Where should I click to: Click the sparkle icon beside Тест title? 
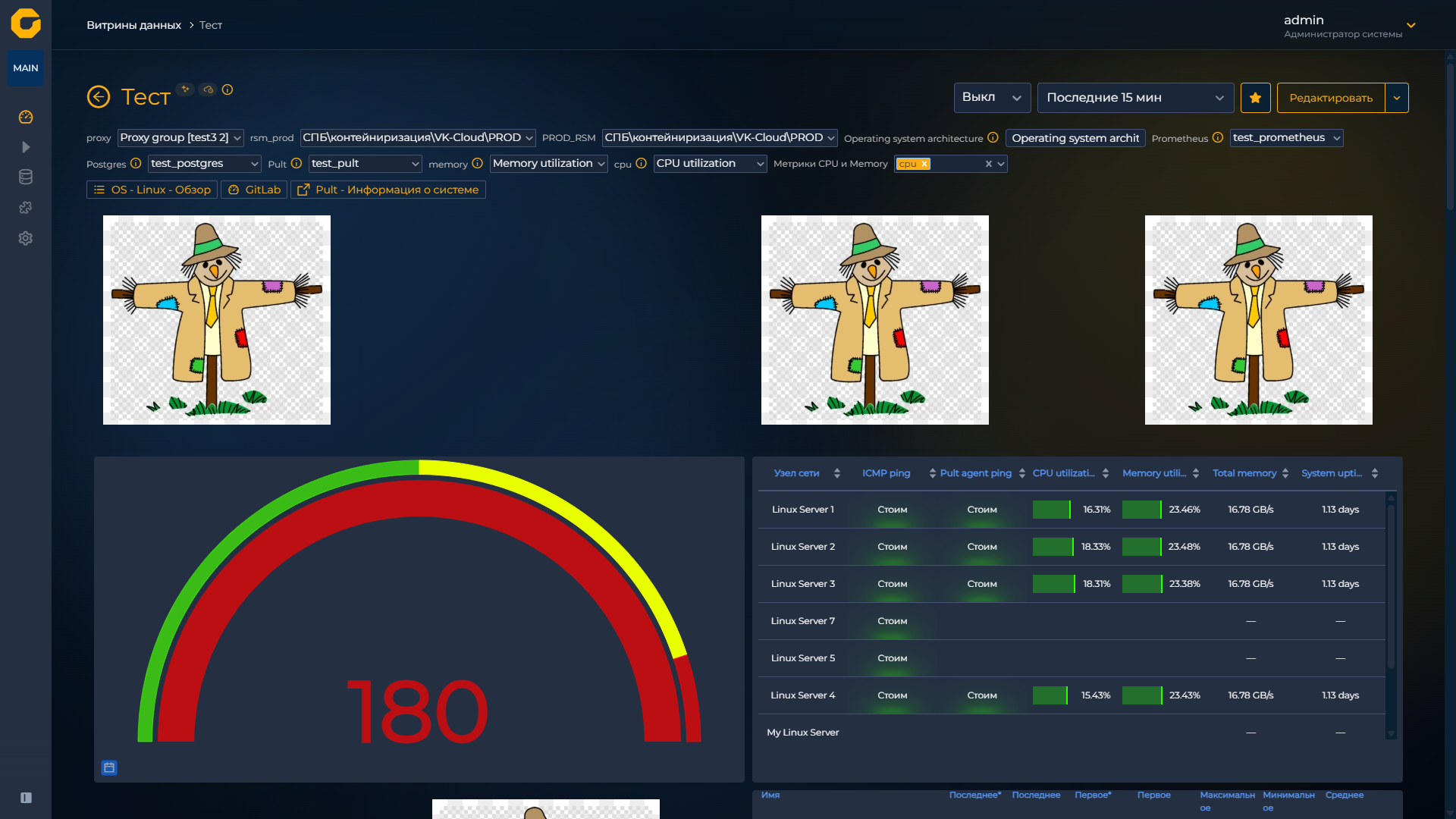click(x=185, y=89)
